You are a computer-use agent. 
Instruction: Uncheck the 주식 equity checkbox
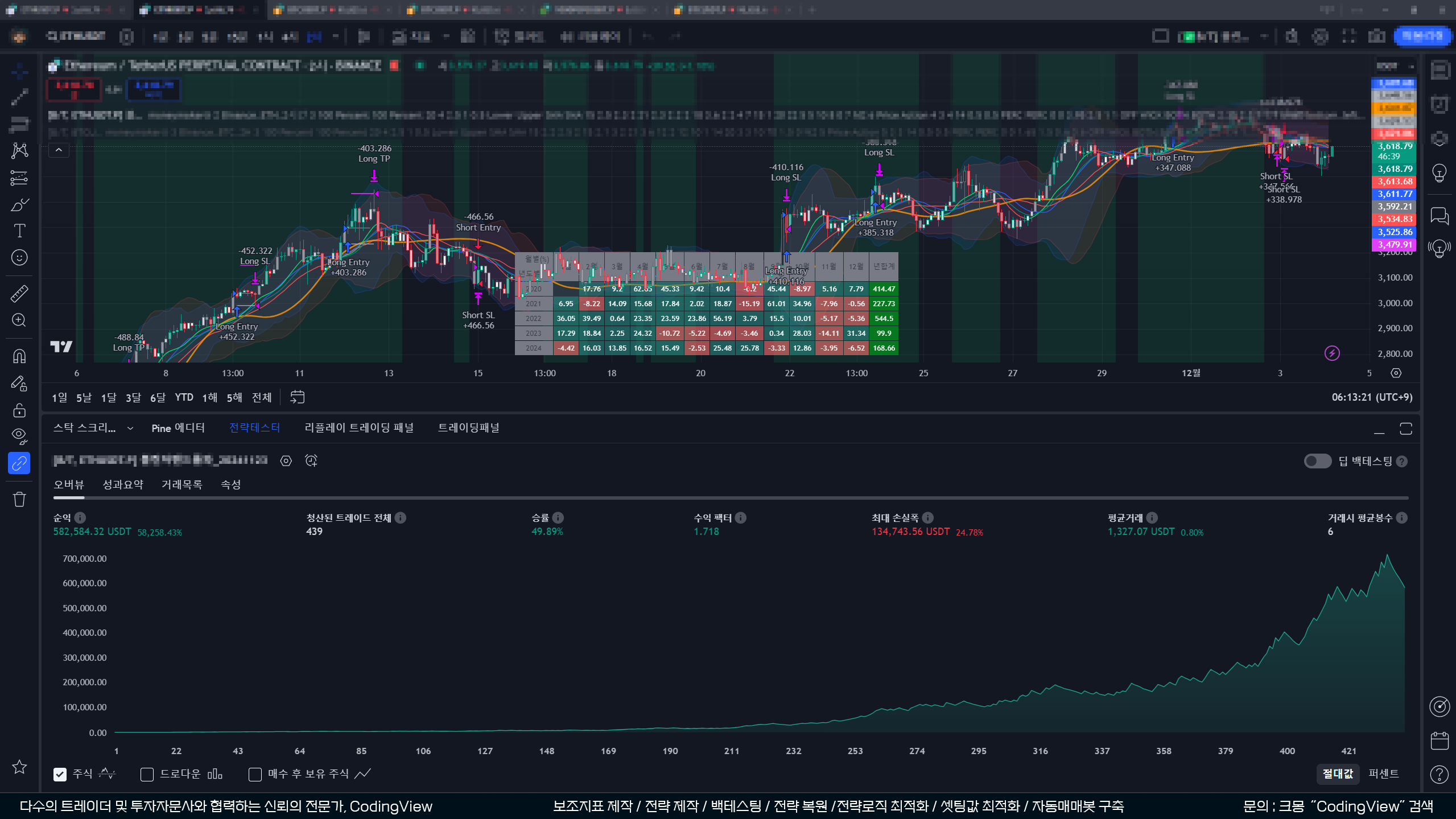60,774
